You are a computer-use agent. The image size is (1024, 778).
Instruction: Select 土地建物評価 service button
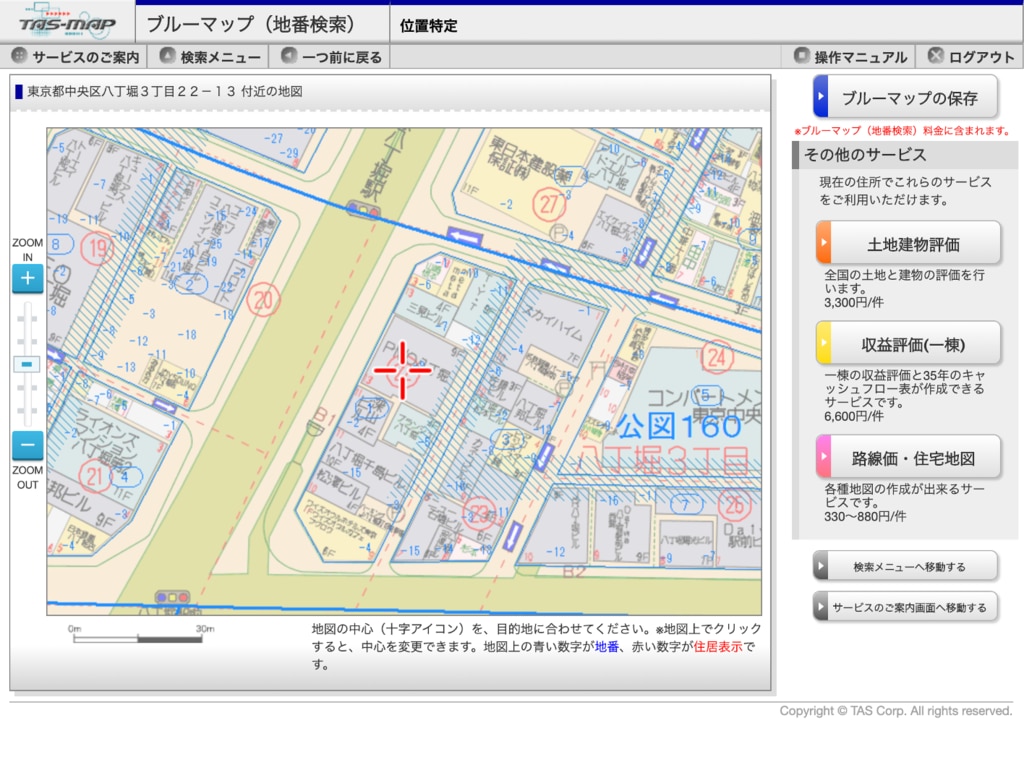coord(908,243)
